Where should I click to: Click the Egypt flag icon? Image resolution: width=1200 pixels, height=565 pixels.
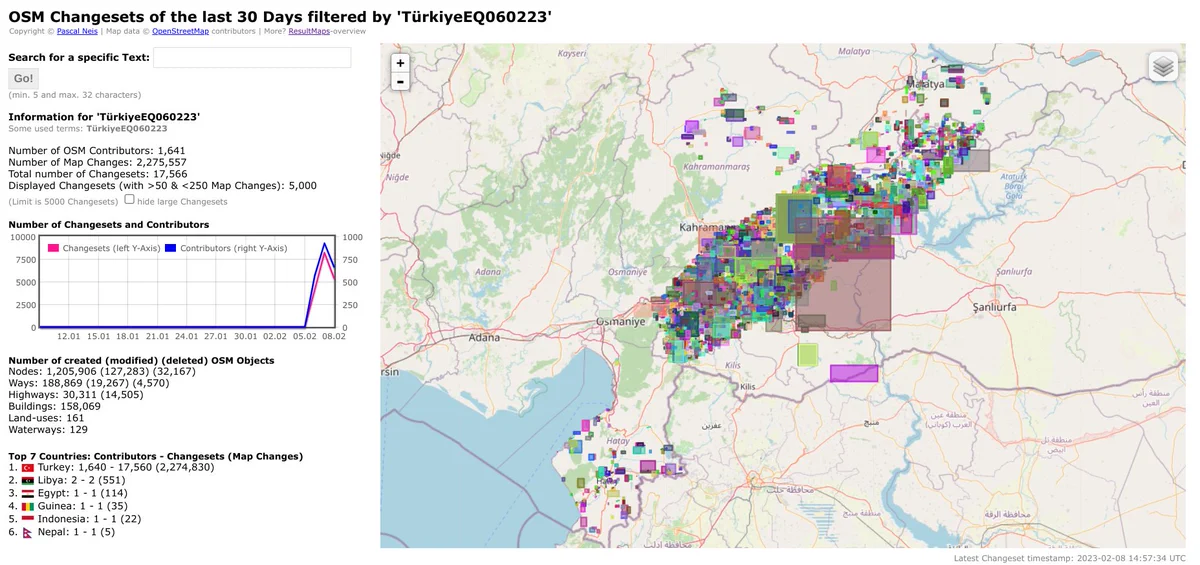[x=28, y=494]
